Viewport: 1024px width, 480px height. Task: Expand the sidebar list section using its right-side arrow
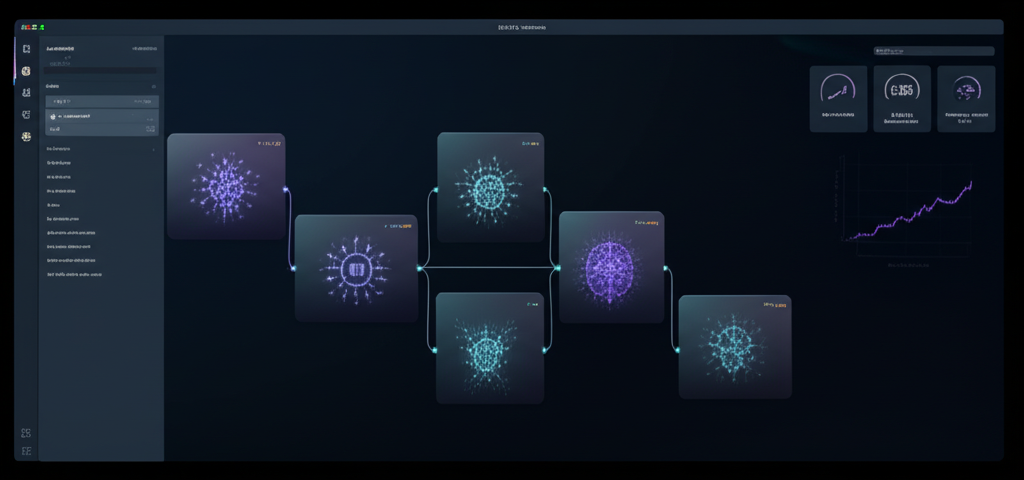click(x=154, y=150)
